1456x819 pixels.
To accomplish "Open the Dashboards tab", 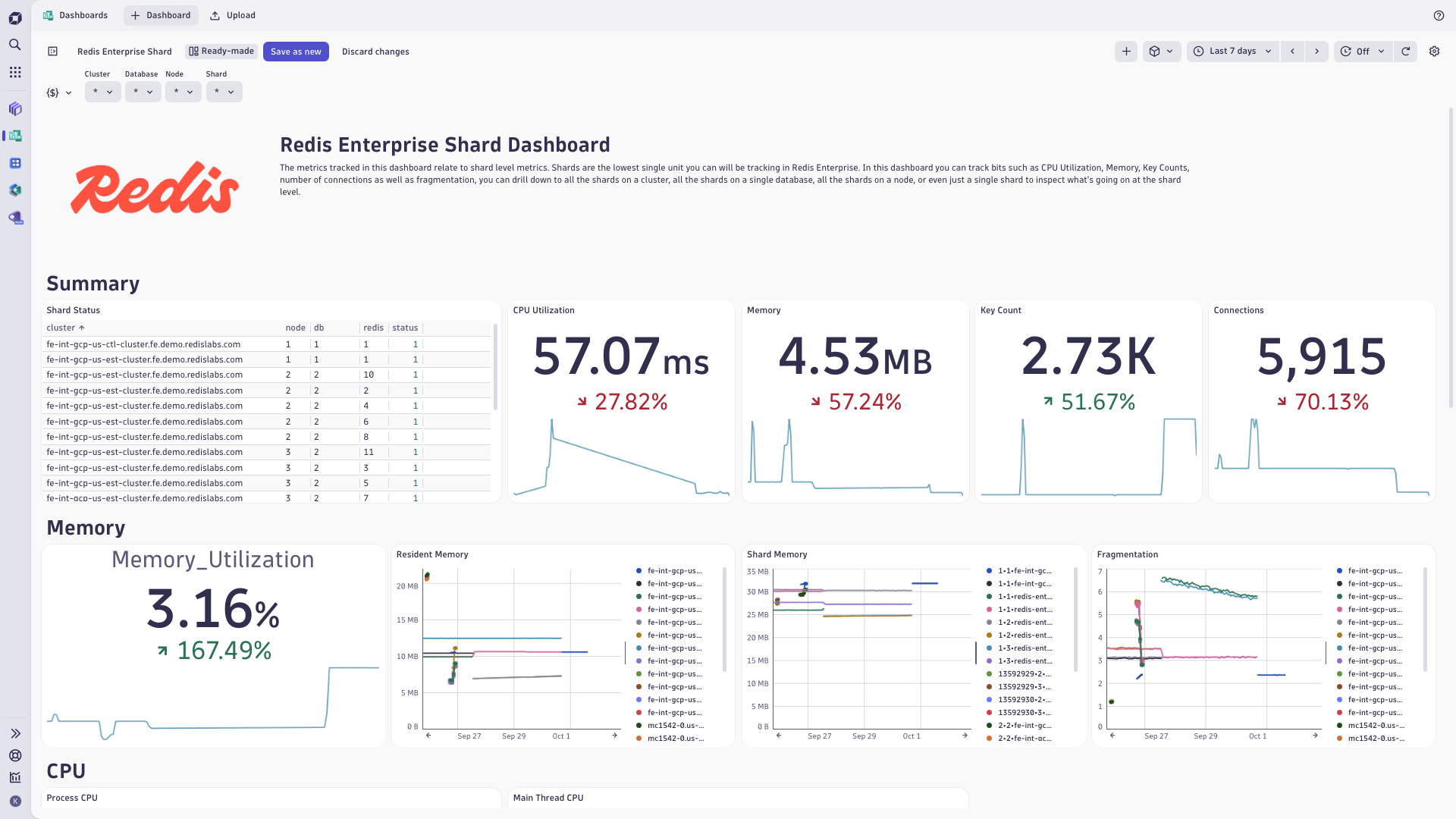I will point(76,15).
